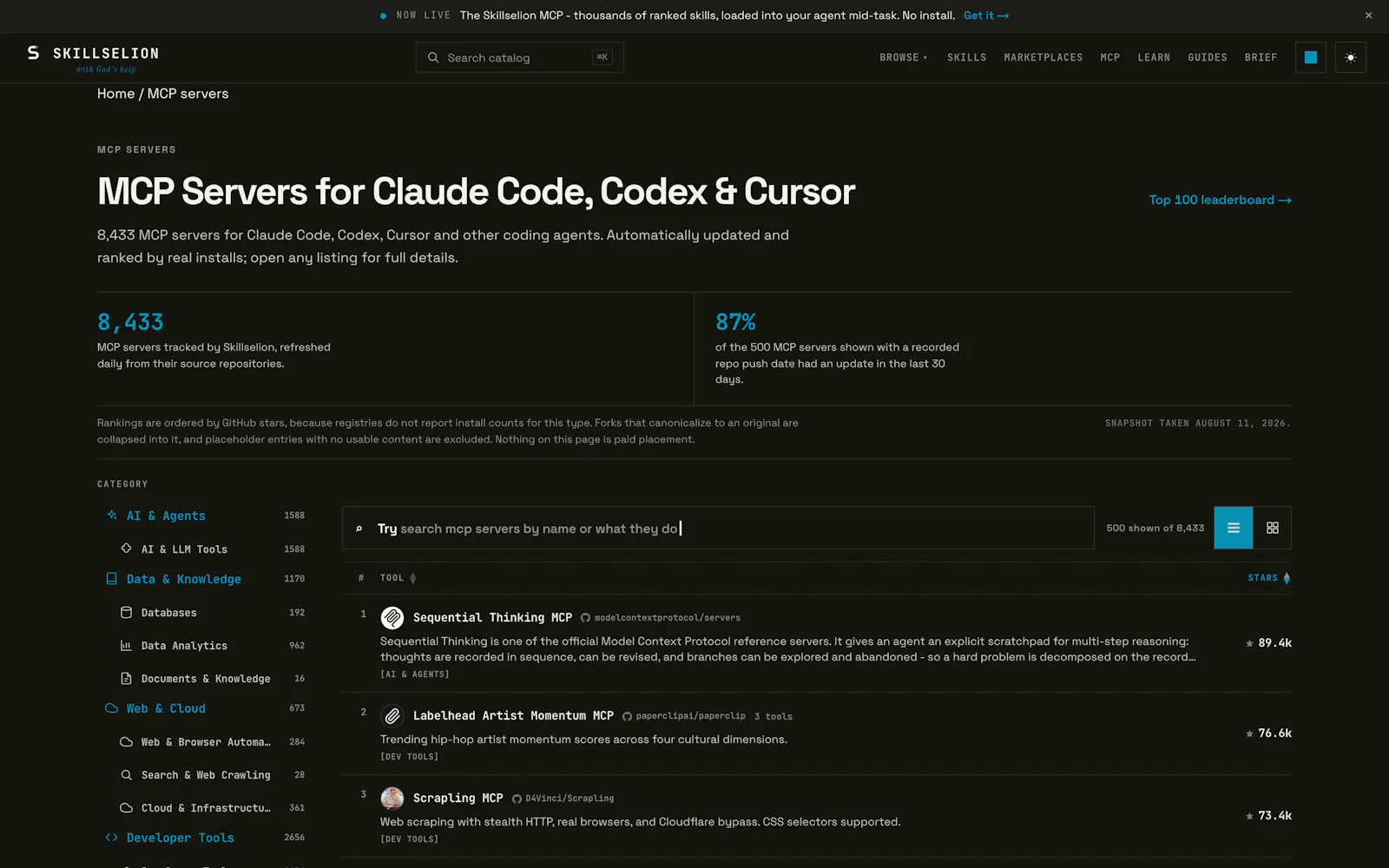Click GitHub icon beside D4Vinci/Scrapling

coord(517,799)
